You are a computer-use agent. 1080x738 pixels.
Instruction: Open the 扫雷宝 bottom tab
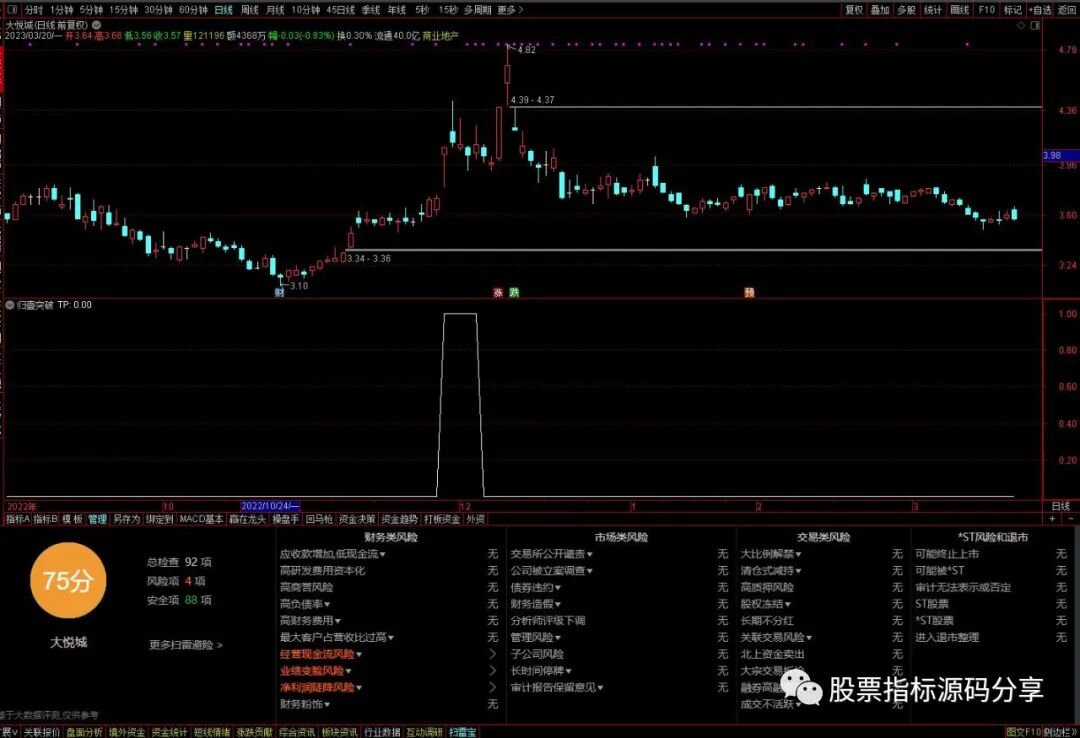pos(462,732)
